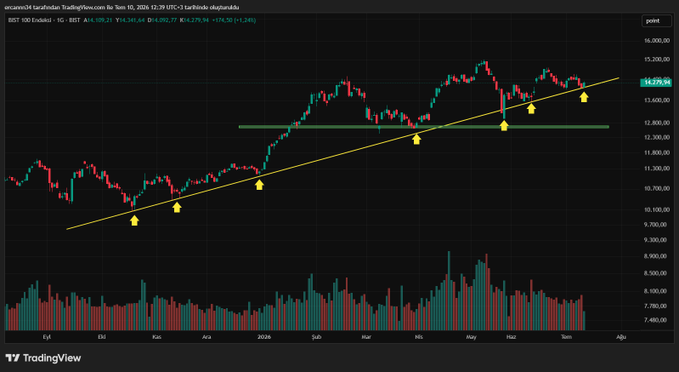Click the Ara month label on time axis
679x372 pixels.
pos(207,337)
